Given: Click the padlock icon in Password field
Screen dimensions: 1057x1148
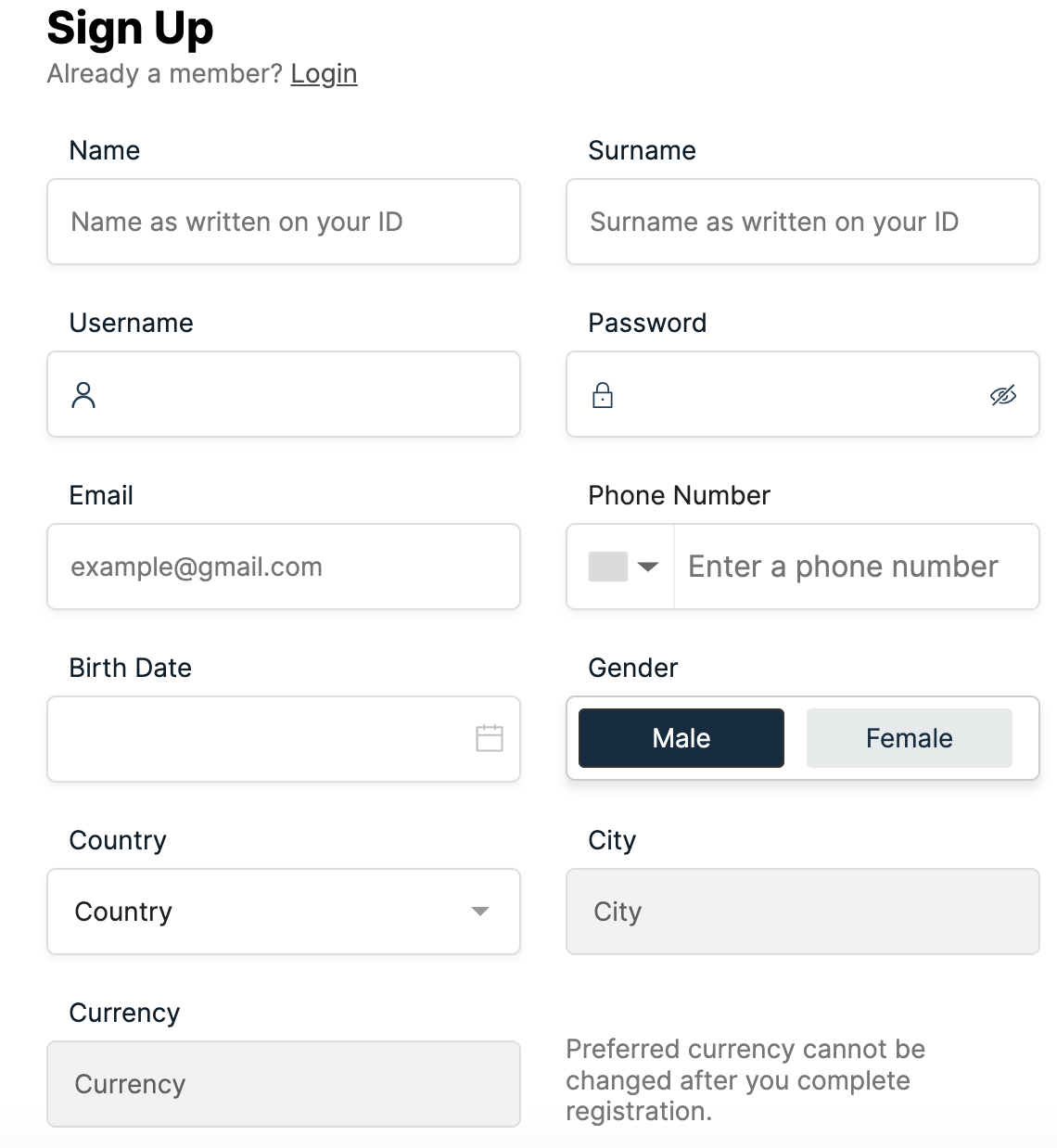Looking at the screenshot, I should [603, 395].
